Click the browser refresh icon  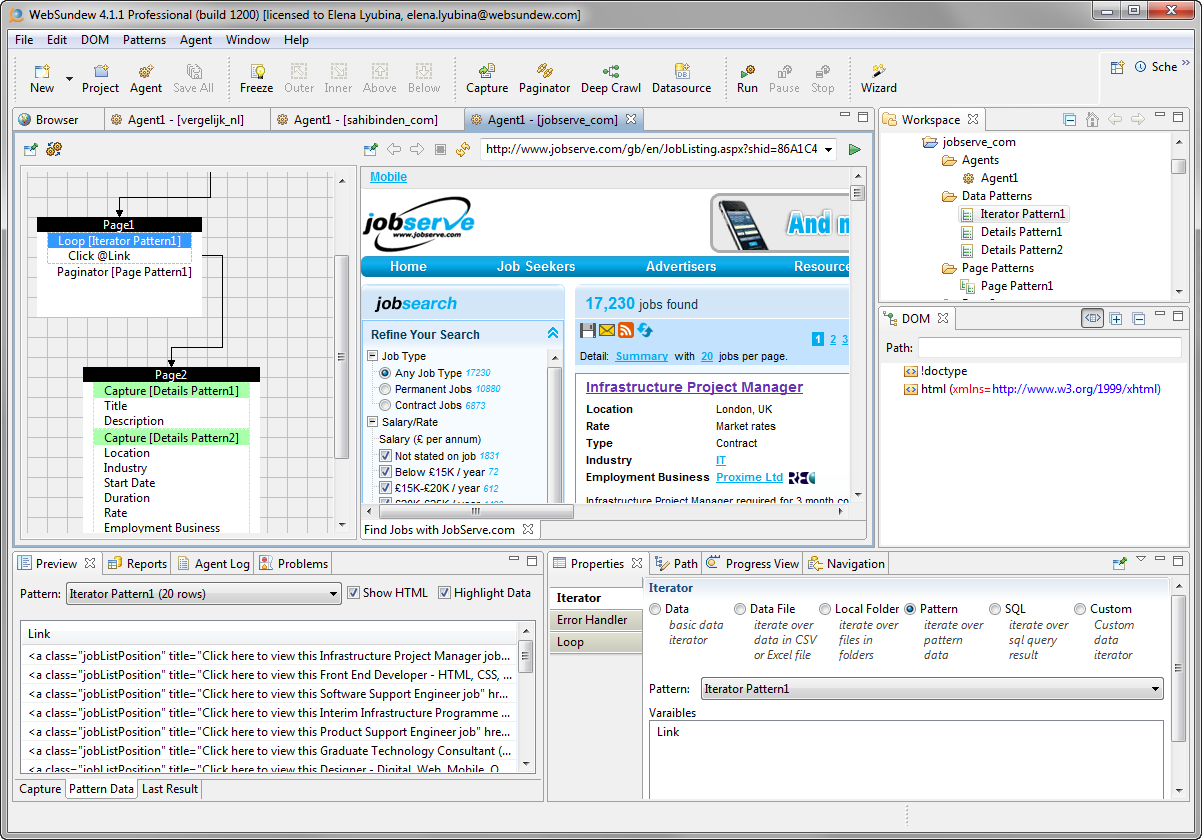[x=462, y=149]
